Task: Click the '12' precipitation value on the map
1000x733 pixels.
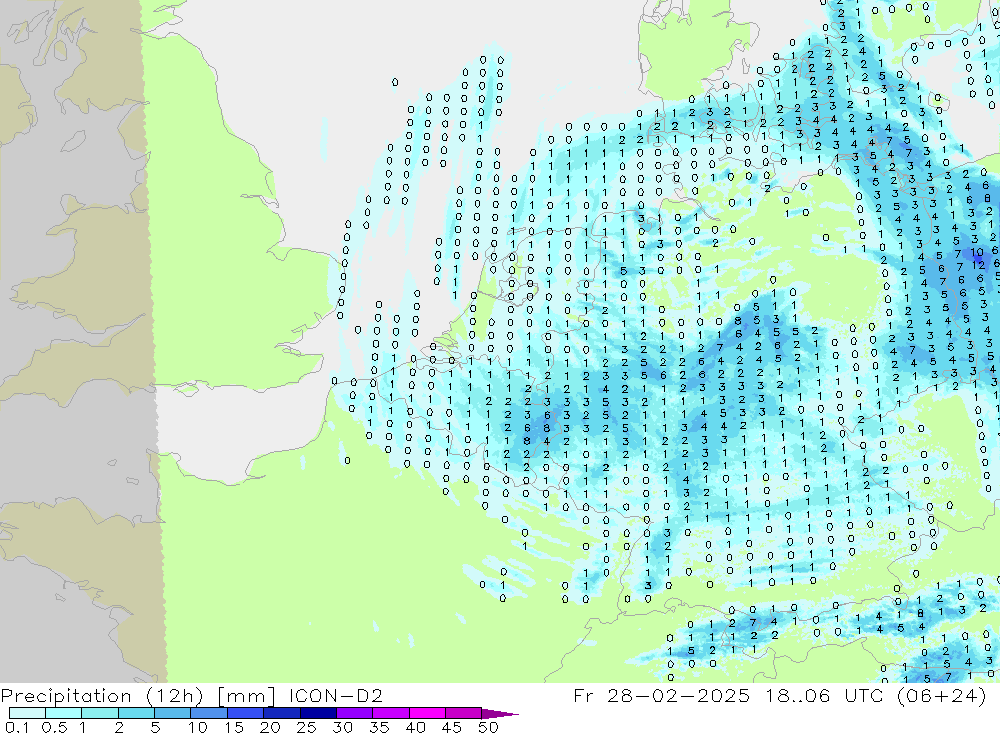Action: coord(979,264)
